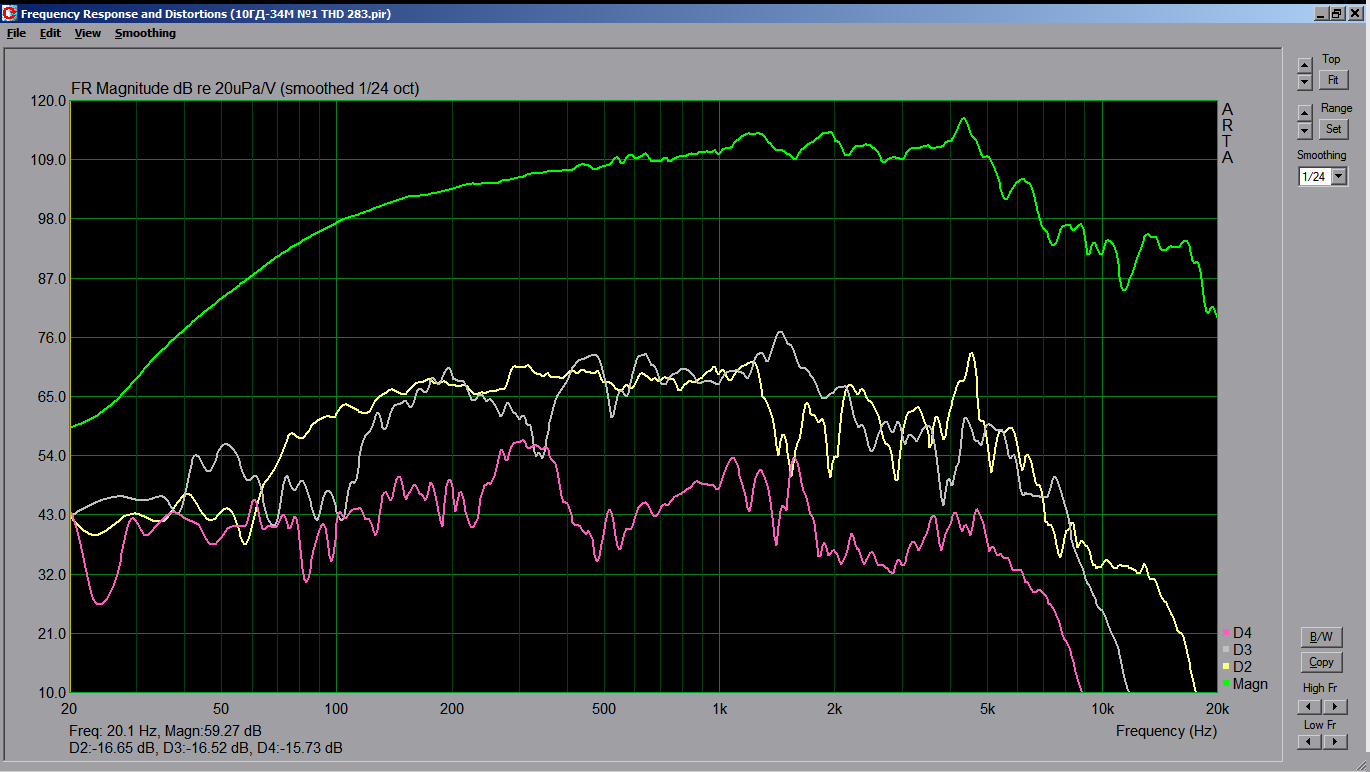Select the pink D4 legend entry
The width and height of the screenshot is (1370, 772).
coord(1237,633)
